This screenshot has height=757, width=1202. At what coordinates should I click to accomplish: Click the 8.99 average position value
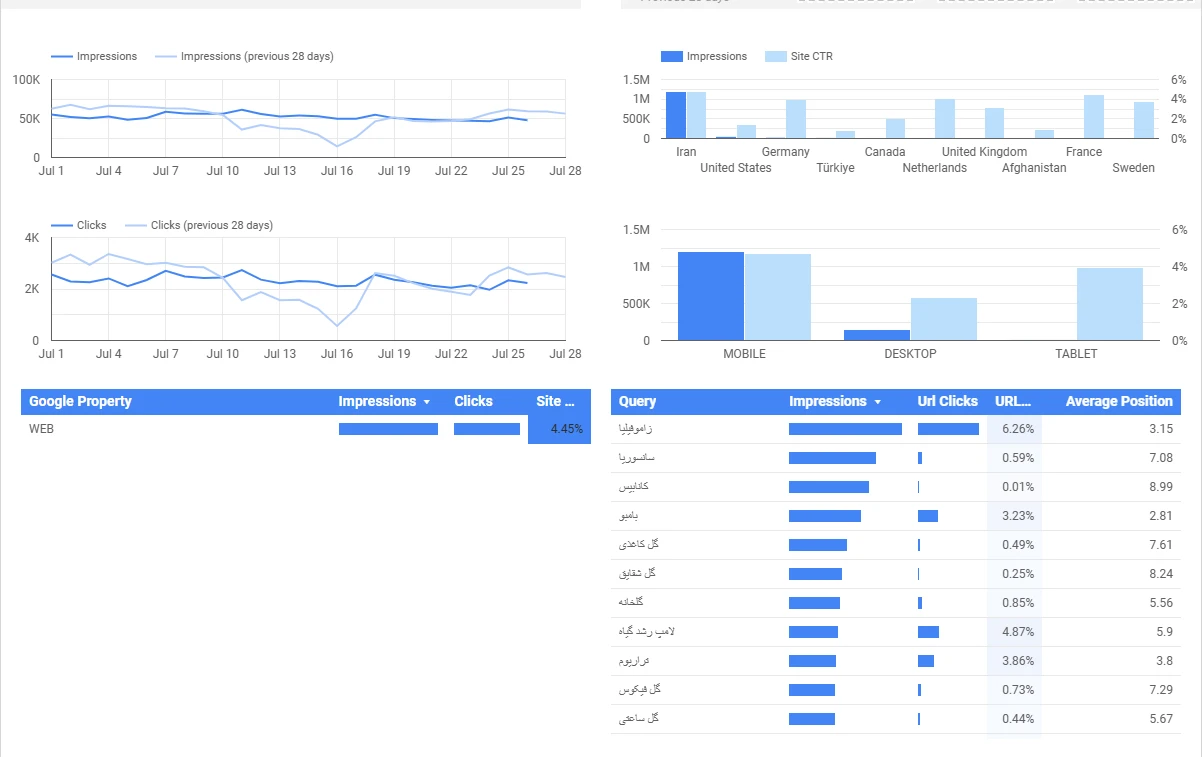pyautogui.click(x=1161, y=487)
